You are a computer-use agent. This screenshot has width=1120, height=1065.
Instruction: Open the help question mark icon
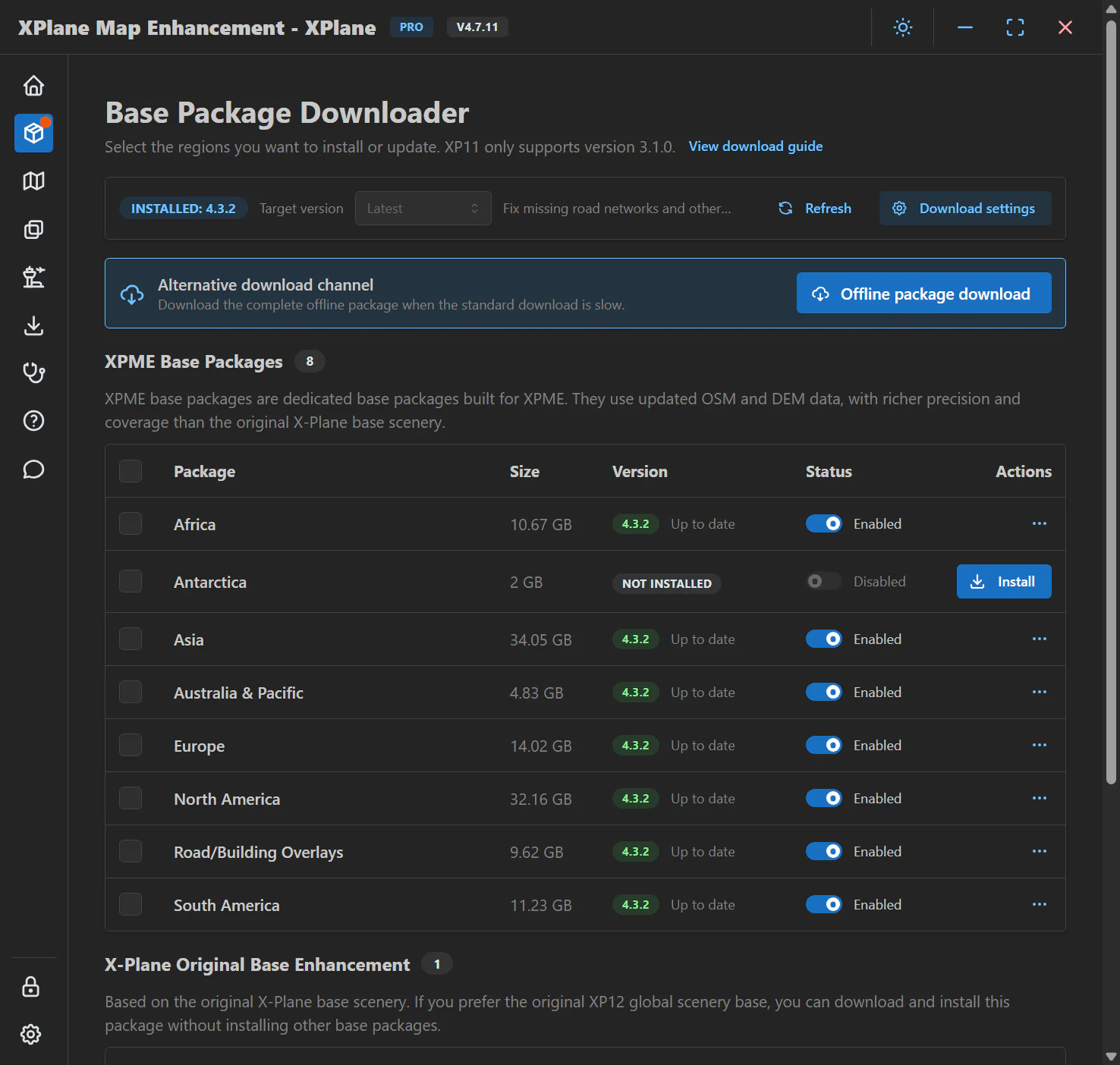coord(33,421)
